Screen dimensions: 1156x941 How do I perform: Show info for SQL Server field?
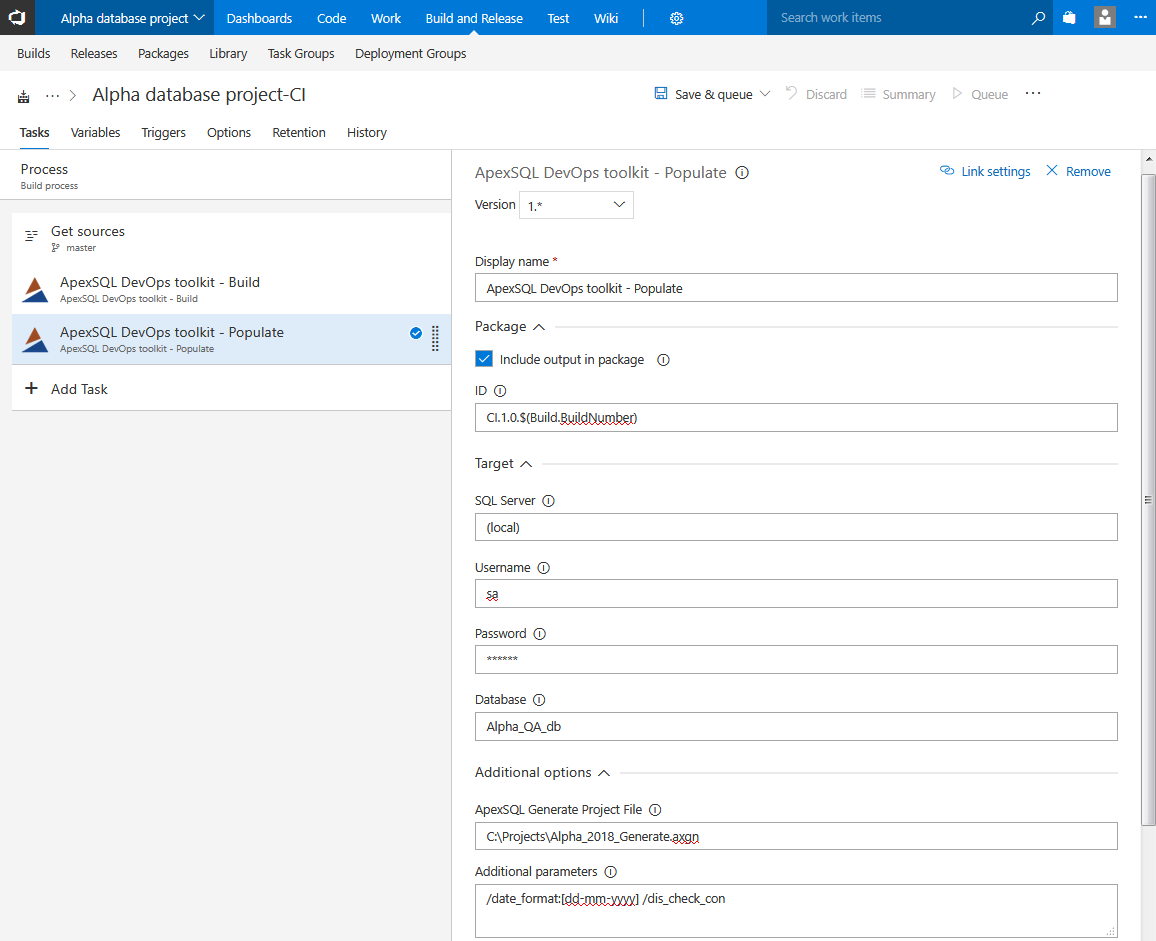coord(549,501)
